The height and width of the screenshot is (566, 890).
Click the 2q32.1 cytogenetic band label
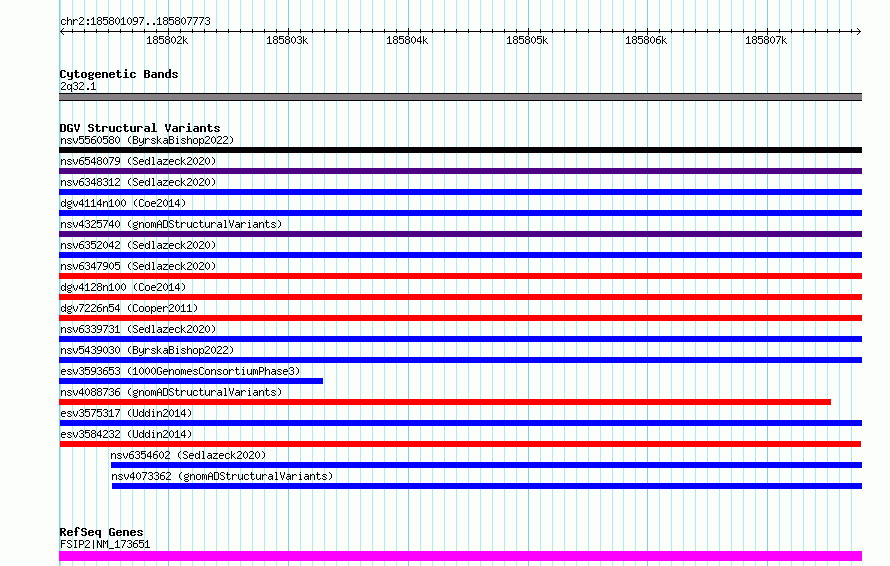point(78,86)
